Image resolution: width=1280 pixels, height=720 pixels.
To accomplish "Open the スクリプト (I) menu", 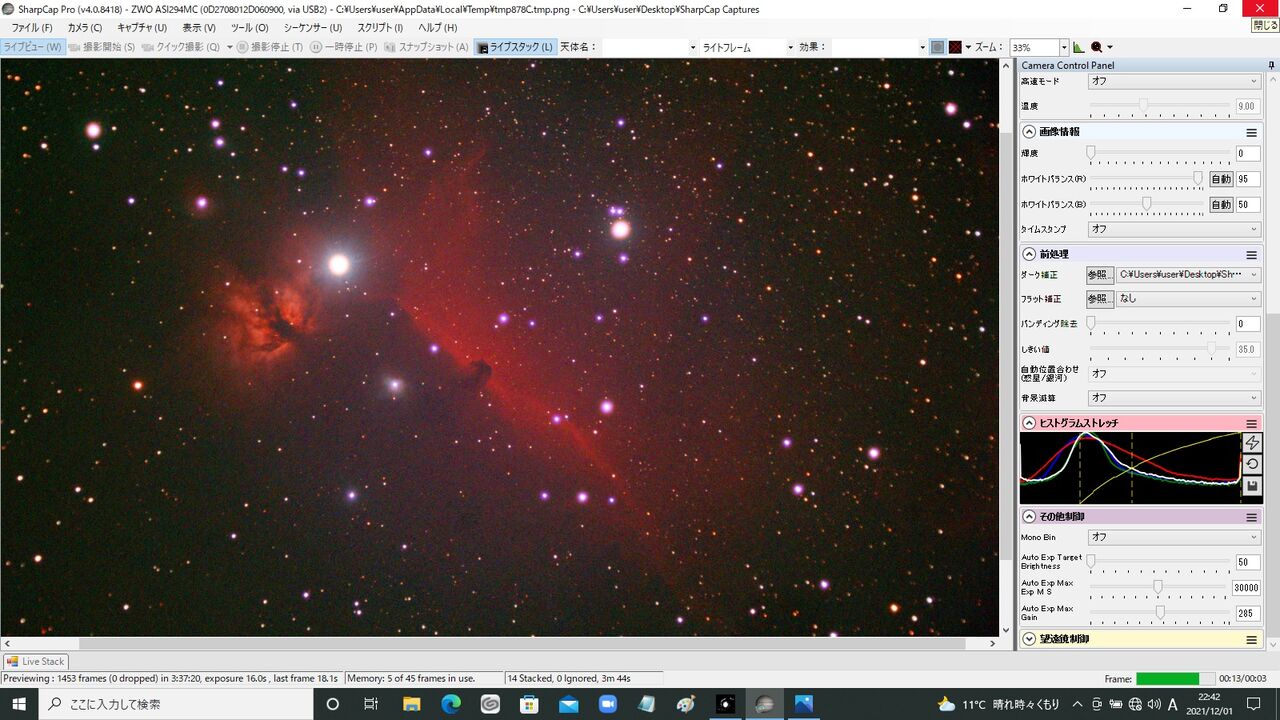I will pyautogui.click(x=380, y=28).
